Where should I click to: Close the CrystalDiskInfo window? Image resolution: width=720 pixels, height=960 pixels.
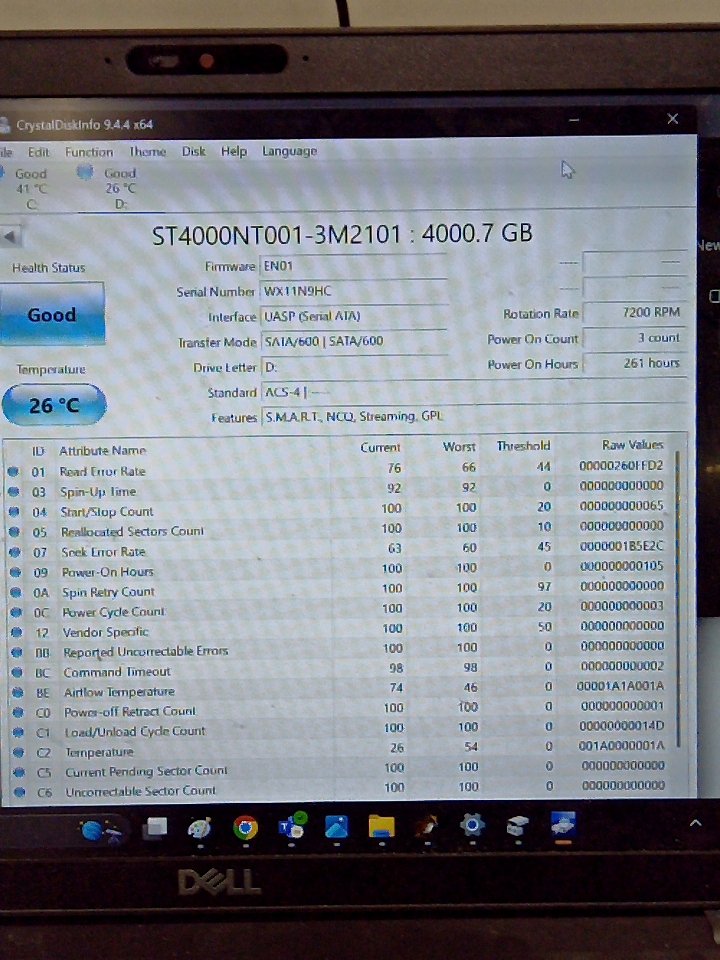672,119
